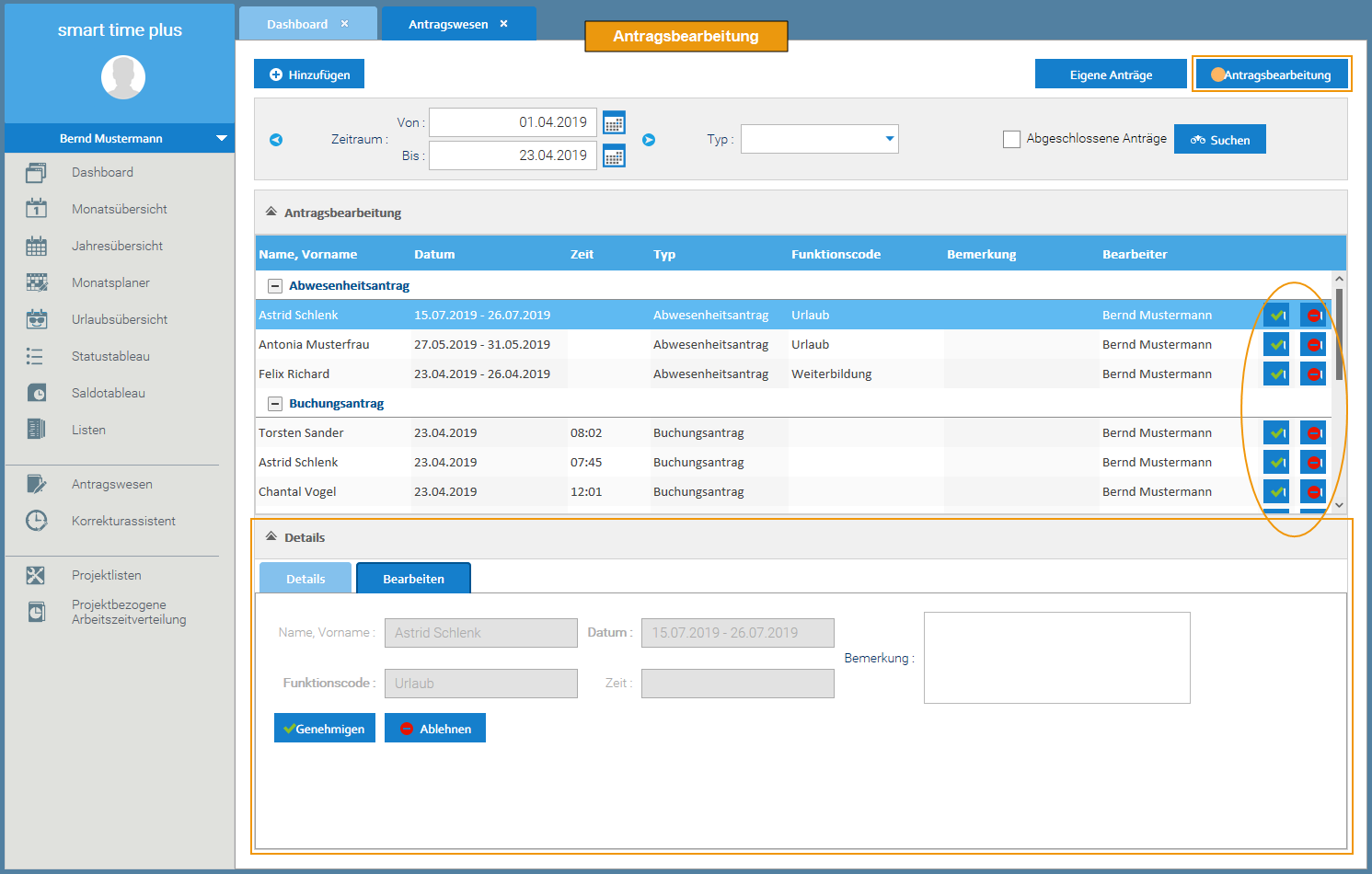Screen dimensions: 1372x874
Task: Open the Listen sidebar icon
Action: pyautogui.click(x=36, y=430)
